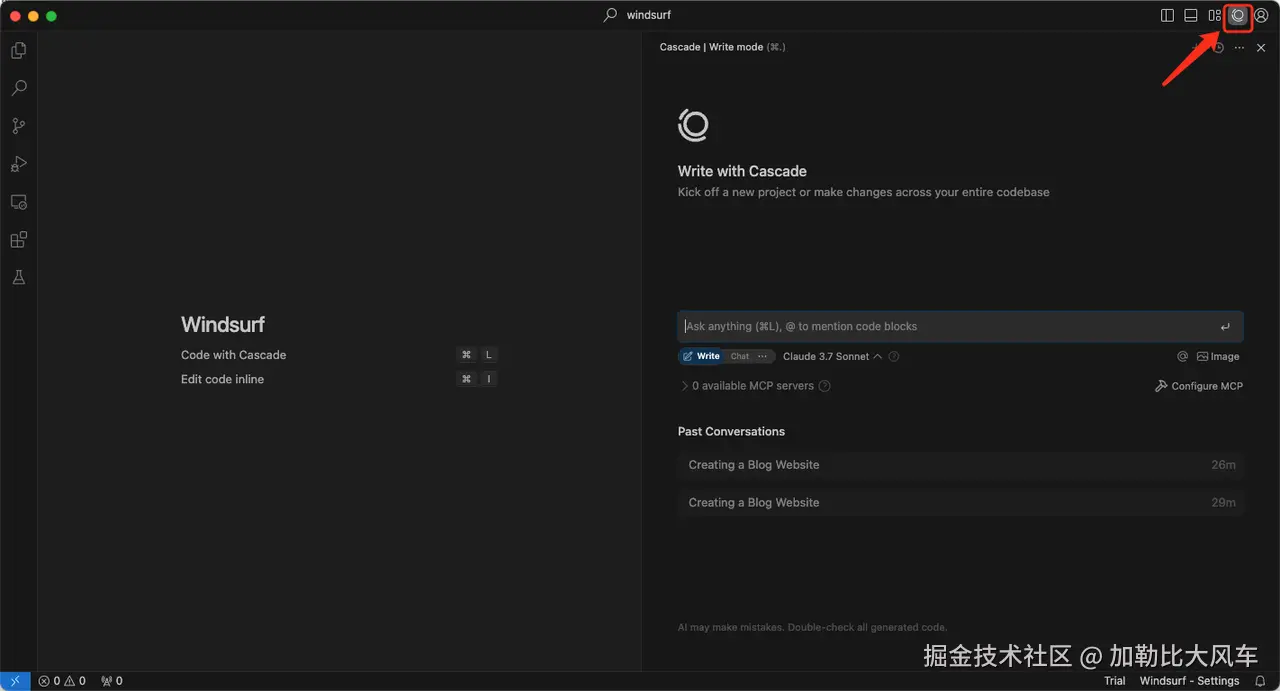The height and width of the screenshot is (691, 1280).
Task: Click the 'Trial' status bar item
Action: (x=1115, y=681)
